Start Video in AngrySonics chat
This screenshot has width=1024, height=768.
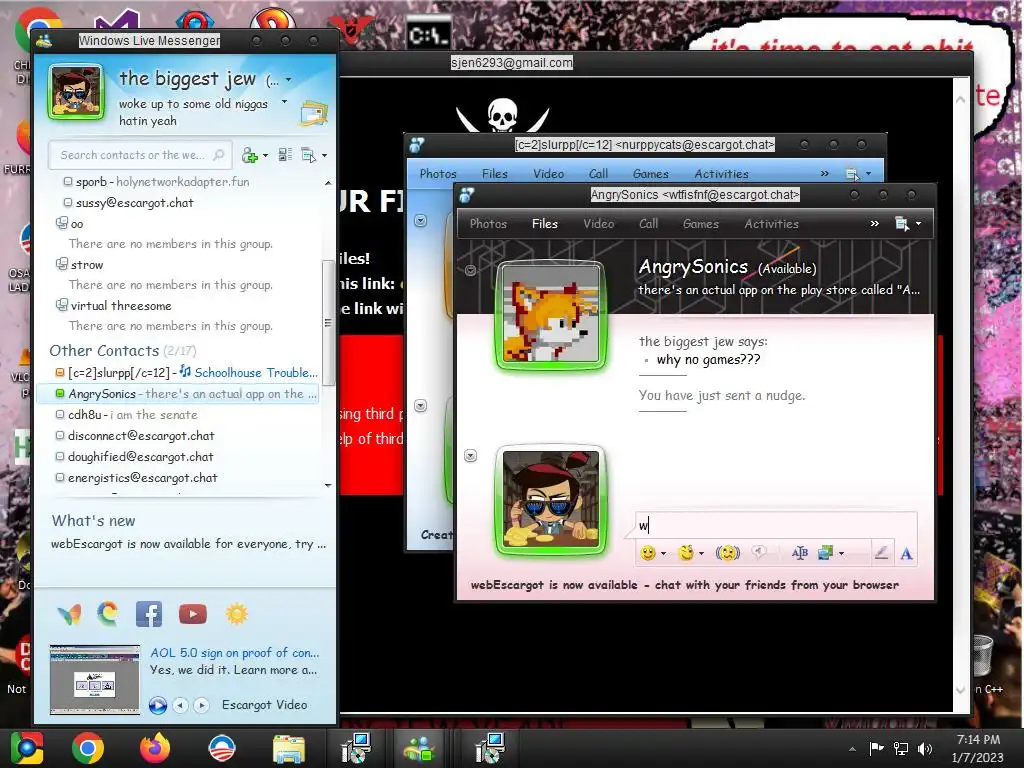598,223
